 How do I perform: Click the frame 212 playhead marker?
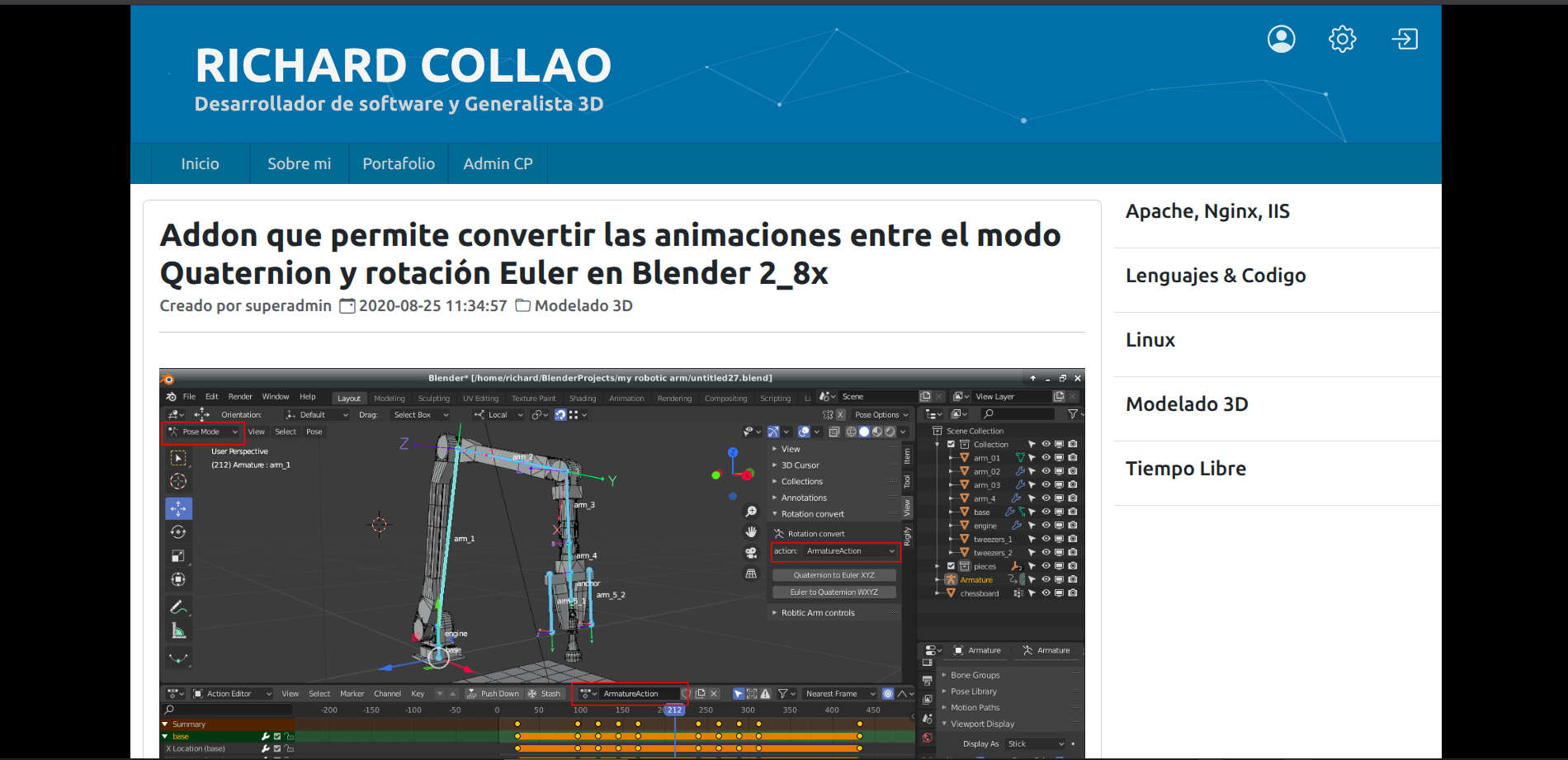click(x=674, y=710)
